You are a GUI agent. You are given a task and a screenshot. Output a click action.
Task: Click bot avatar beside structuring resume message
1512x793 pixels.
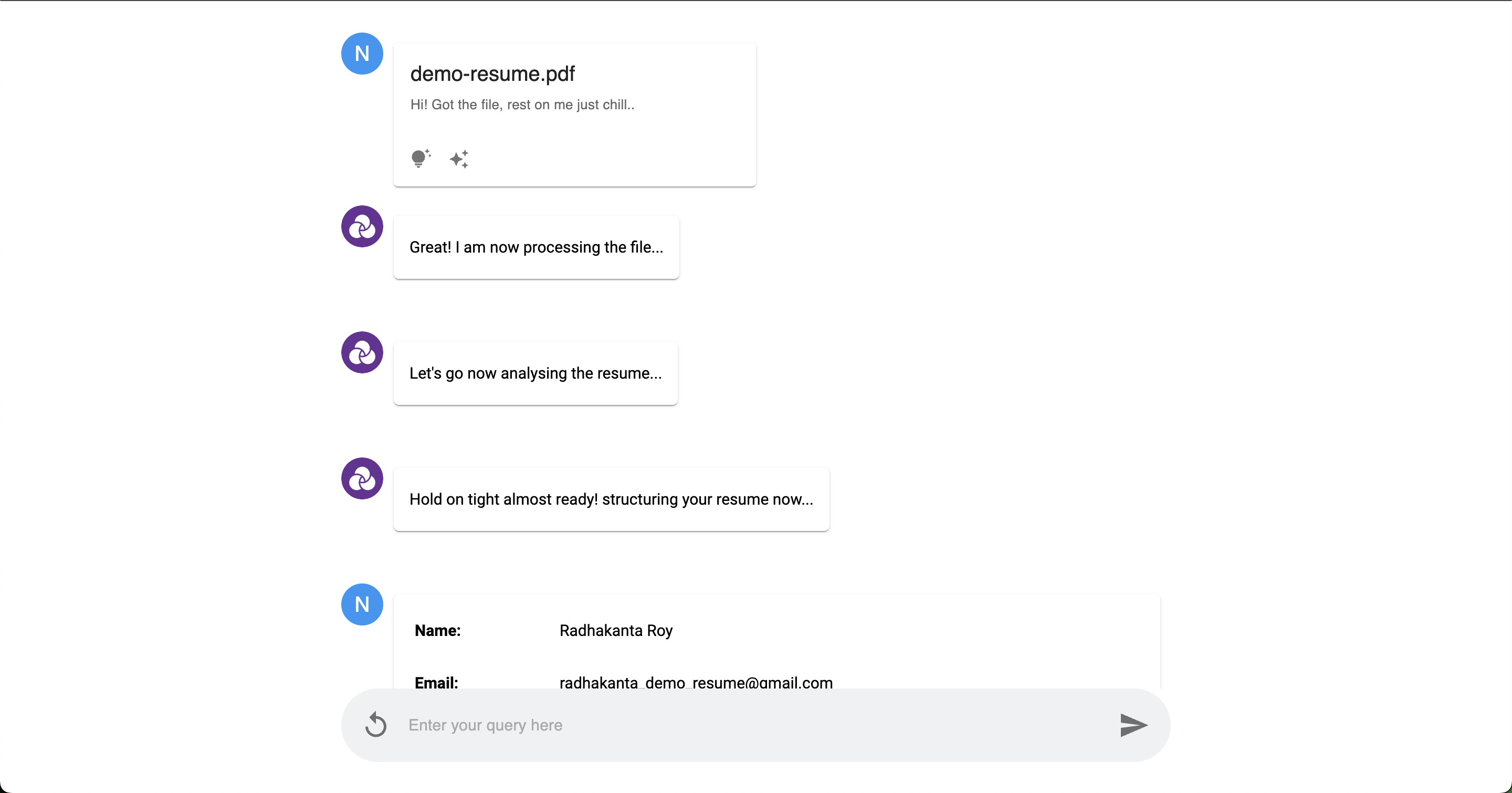362,478
